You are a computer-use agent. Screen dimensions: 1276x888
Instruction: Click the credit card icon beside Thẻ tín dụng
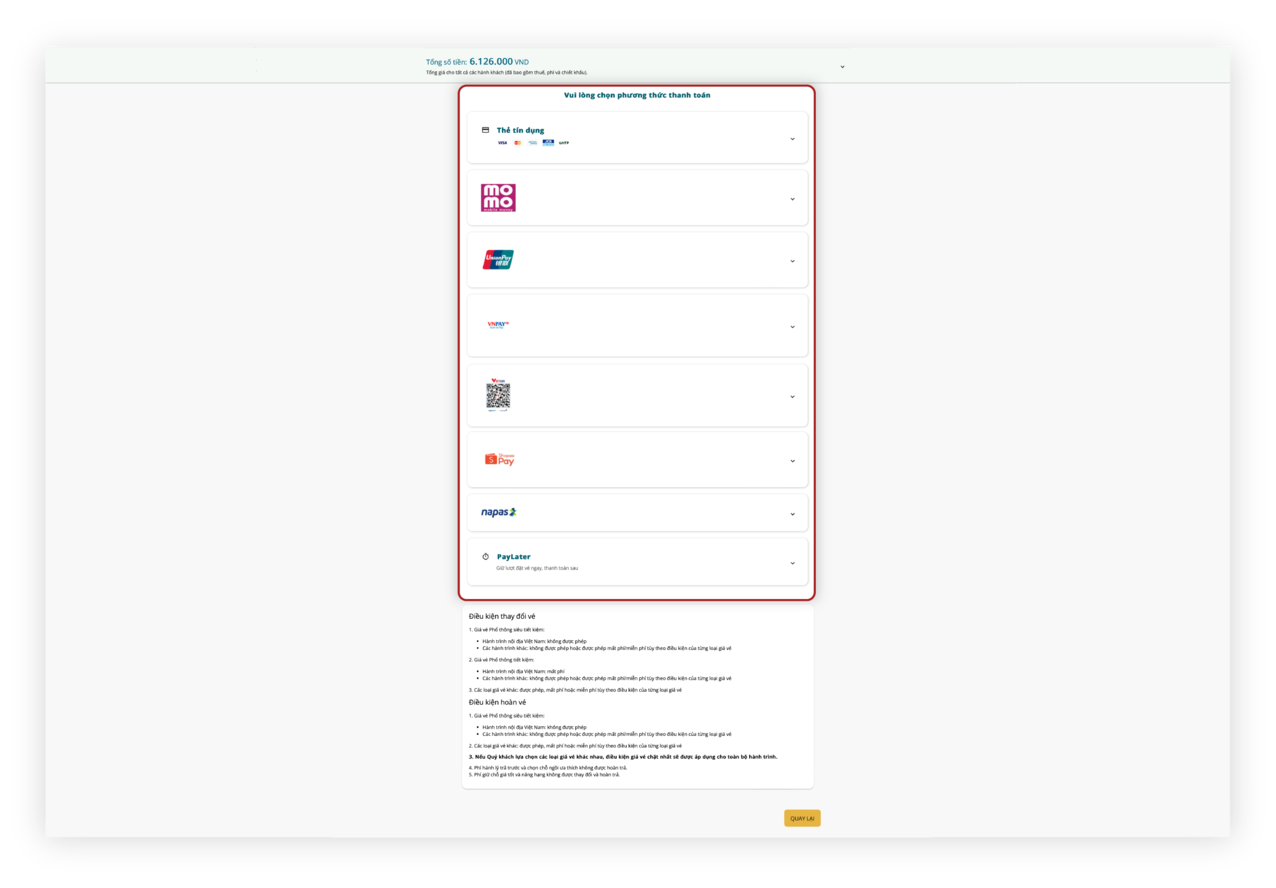[486, 130]
